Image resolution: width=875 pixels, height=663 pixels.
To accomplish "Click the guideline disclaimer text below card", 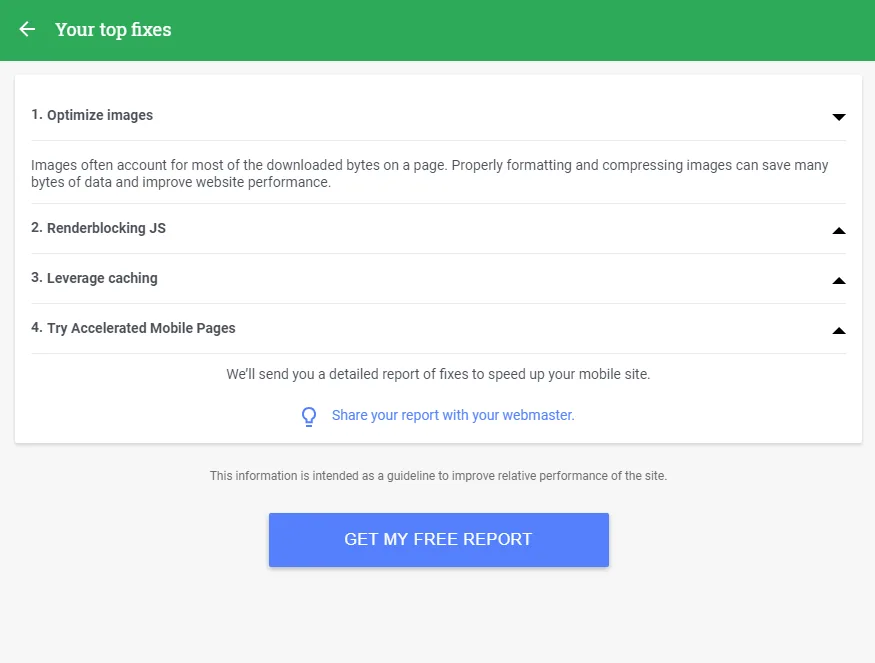I will click(438, 476).
